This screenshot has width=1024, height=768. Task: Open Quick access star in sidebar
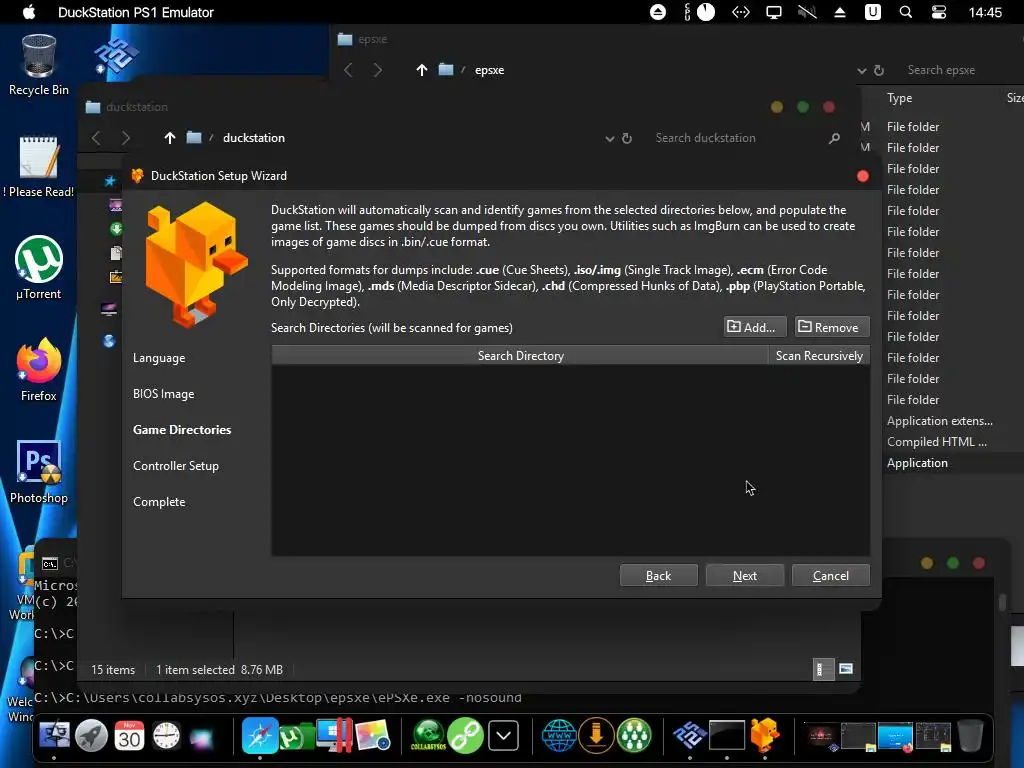tap(110, 180)
